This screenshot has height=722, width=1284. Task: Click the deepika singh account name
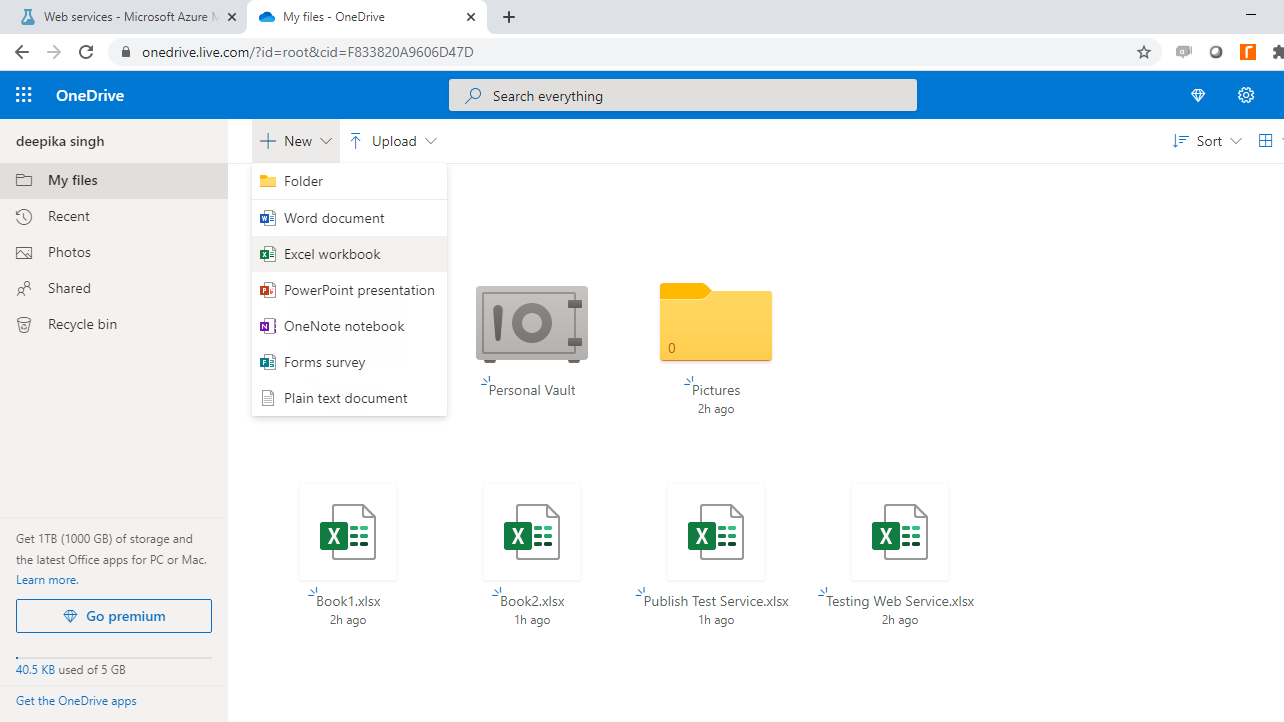[60, 141]
